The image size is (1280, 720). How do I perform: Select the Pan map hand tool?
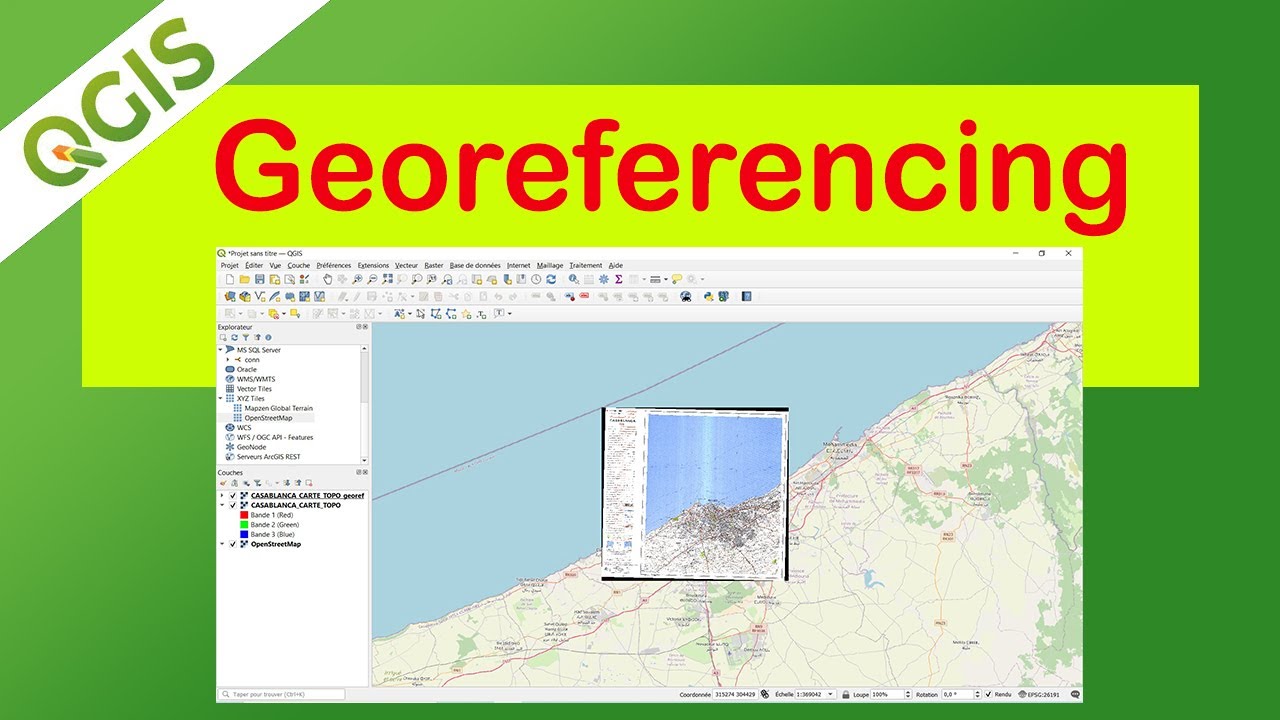point(328,279)
